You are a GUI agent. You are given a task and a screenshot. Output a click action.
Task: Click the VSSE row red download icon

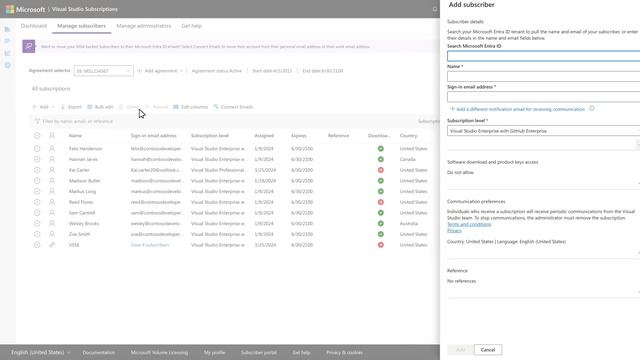pos(380,245)
